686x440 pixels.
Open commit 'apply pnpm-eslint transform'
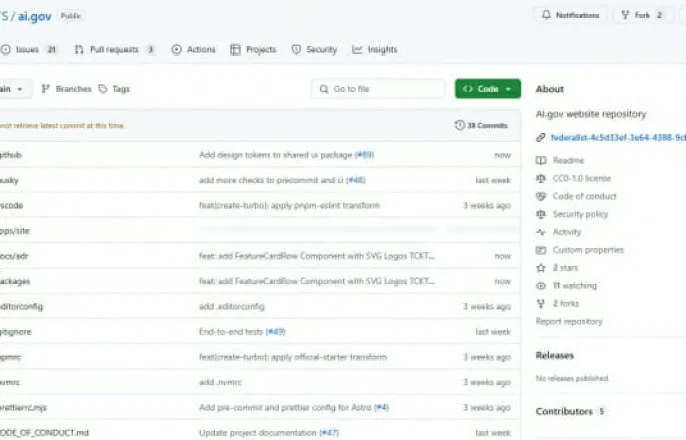(289, 206)
